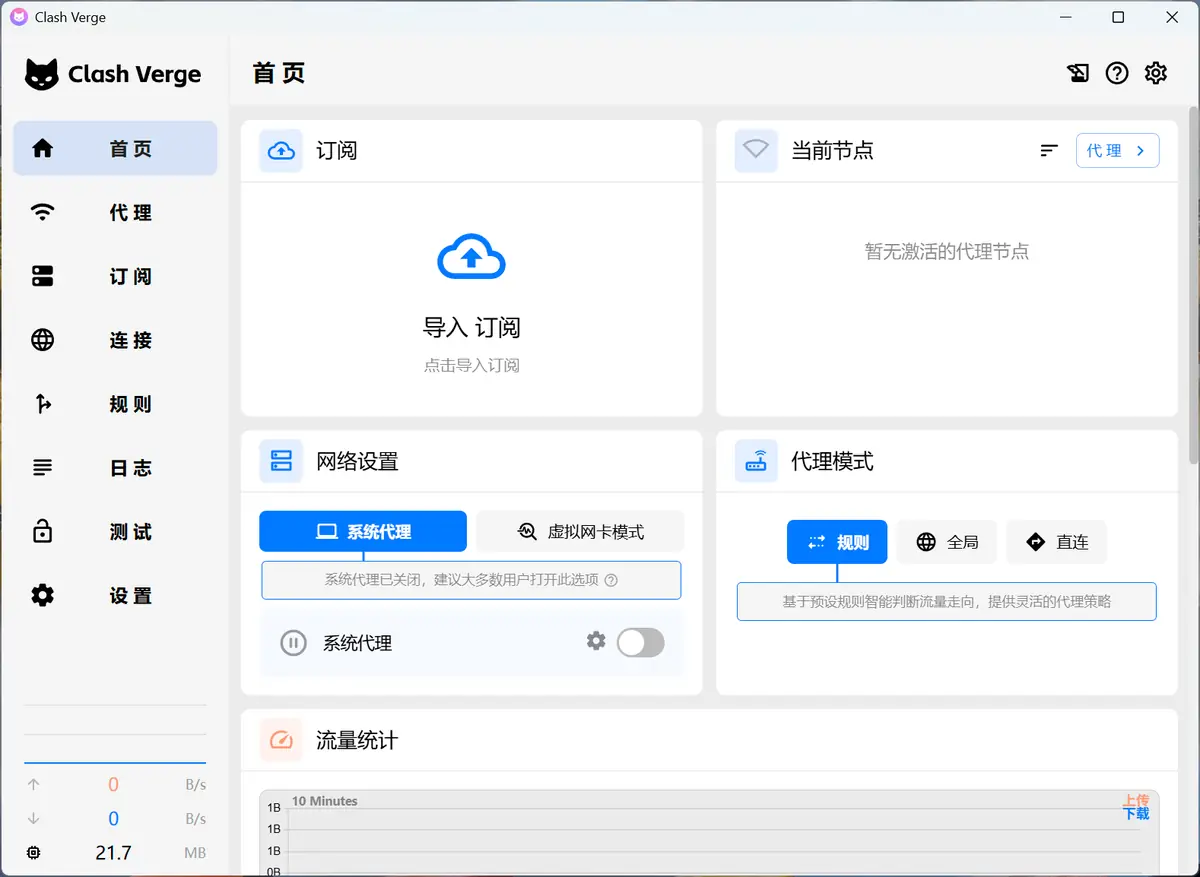This screenshot has width=1200, height=877.
Task: Open the 订阅 profiles page in sidebar
Action: pyautogui.click(x=115, y=276)
